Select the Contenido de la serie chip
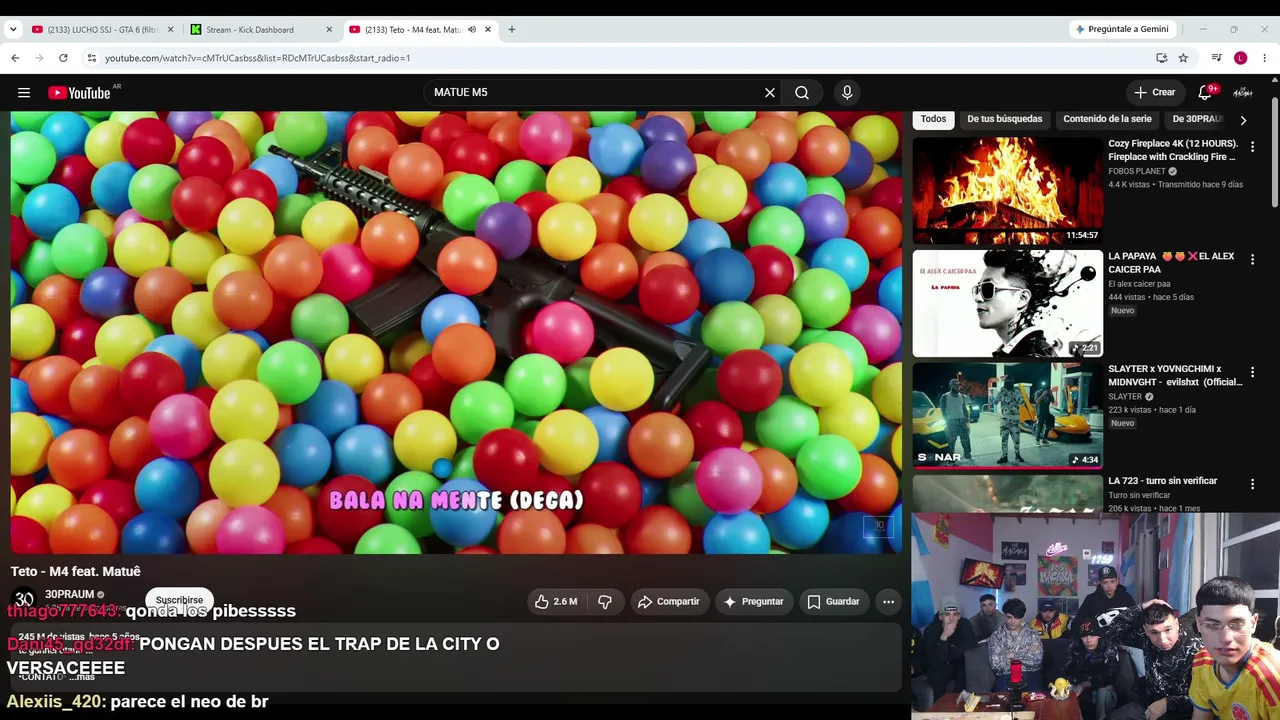The height and width of the screenshot is (720, 1280). coord(1107,119)
